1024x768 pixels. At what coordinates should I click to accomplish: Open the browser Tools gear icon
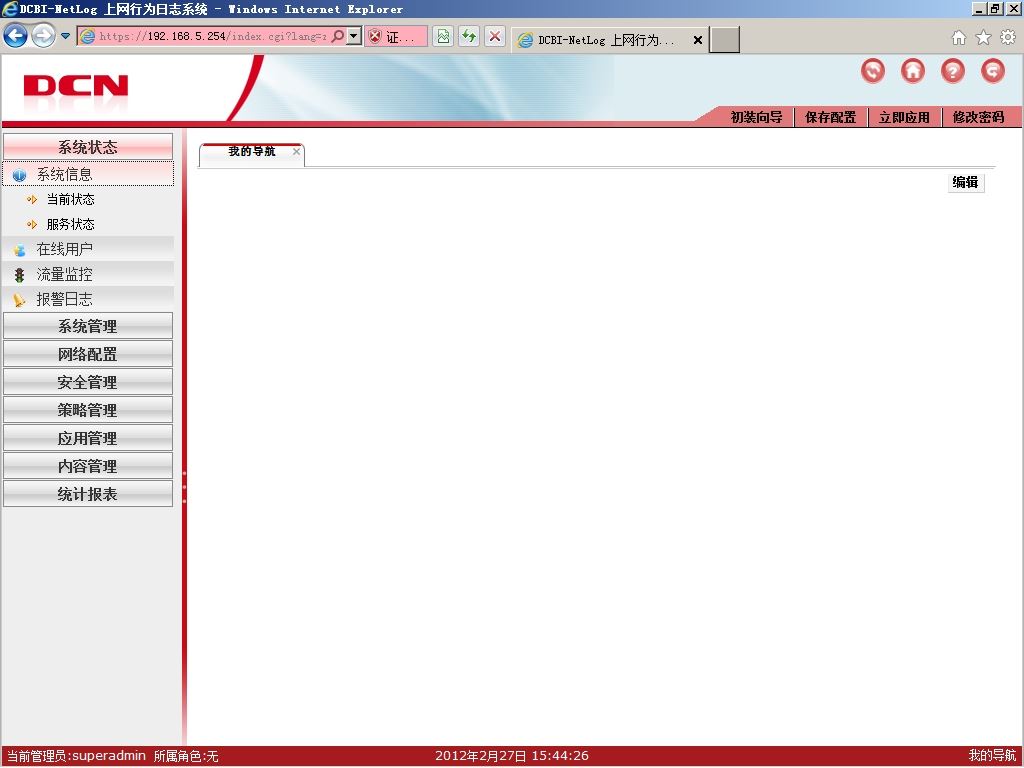click(x=1008, y=38)
